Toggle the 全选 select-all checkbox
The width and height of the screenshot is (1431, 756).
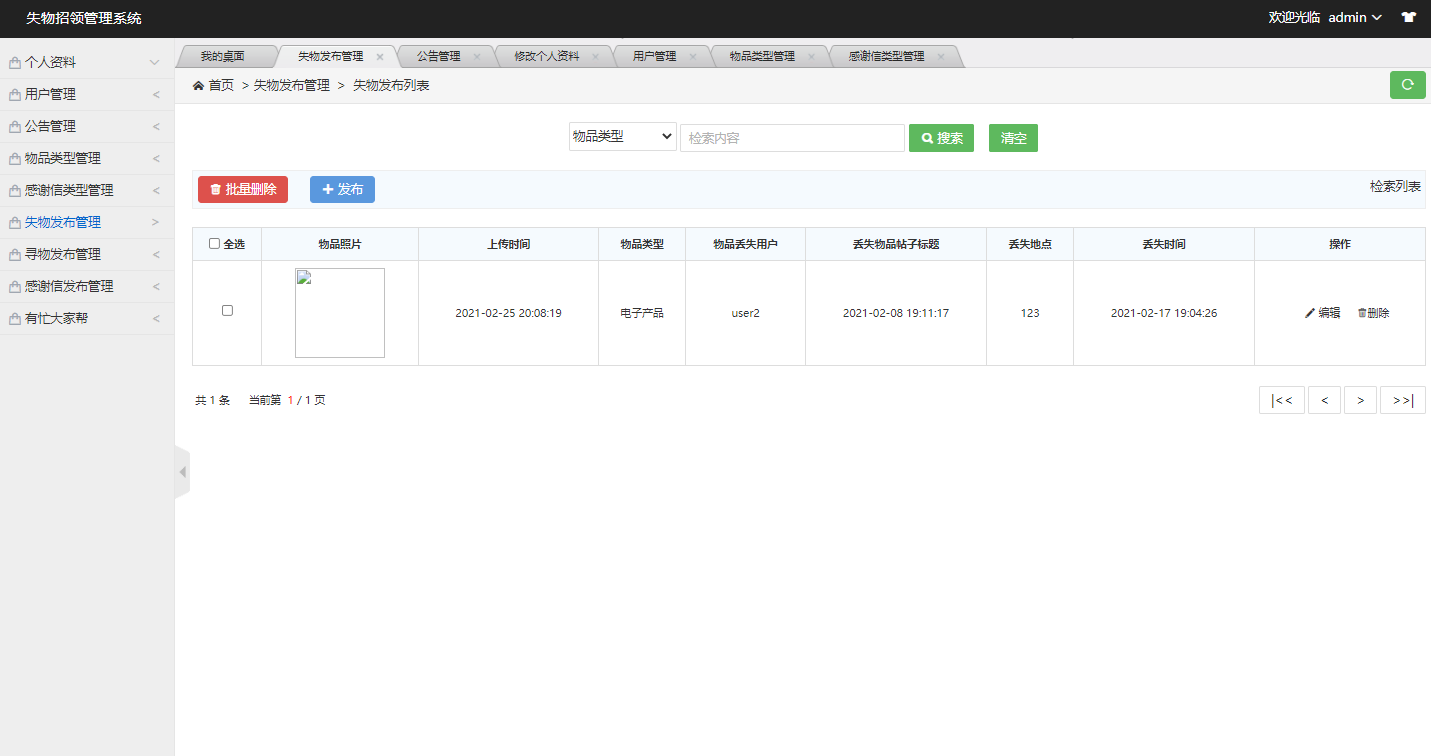click(214, 244)
